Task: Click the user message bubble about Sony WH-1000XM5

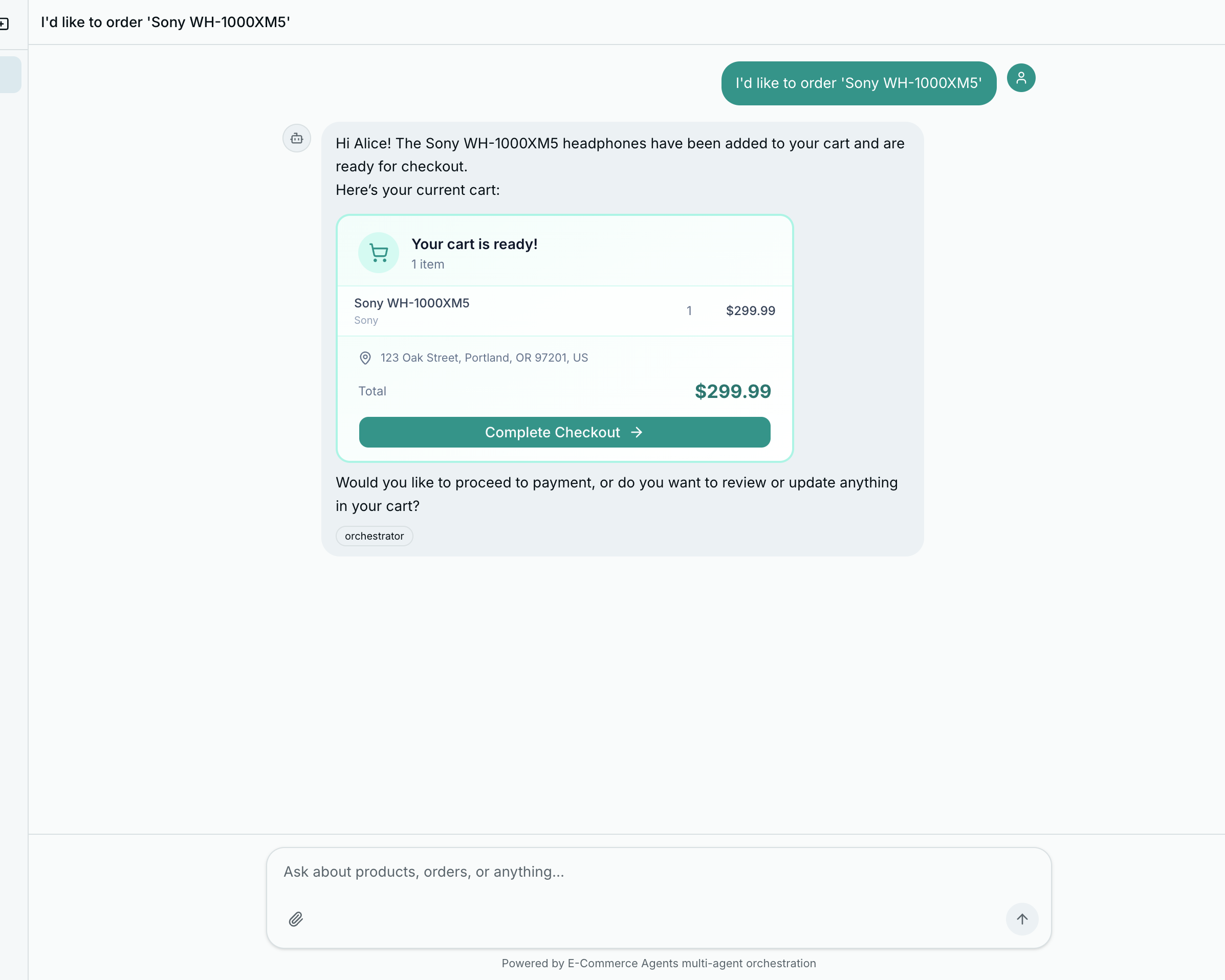Action: tap(858, 83)
